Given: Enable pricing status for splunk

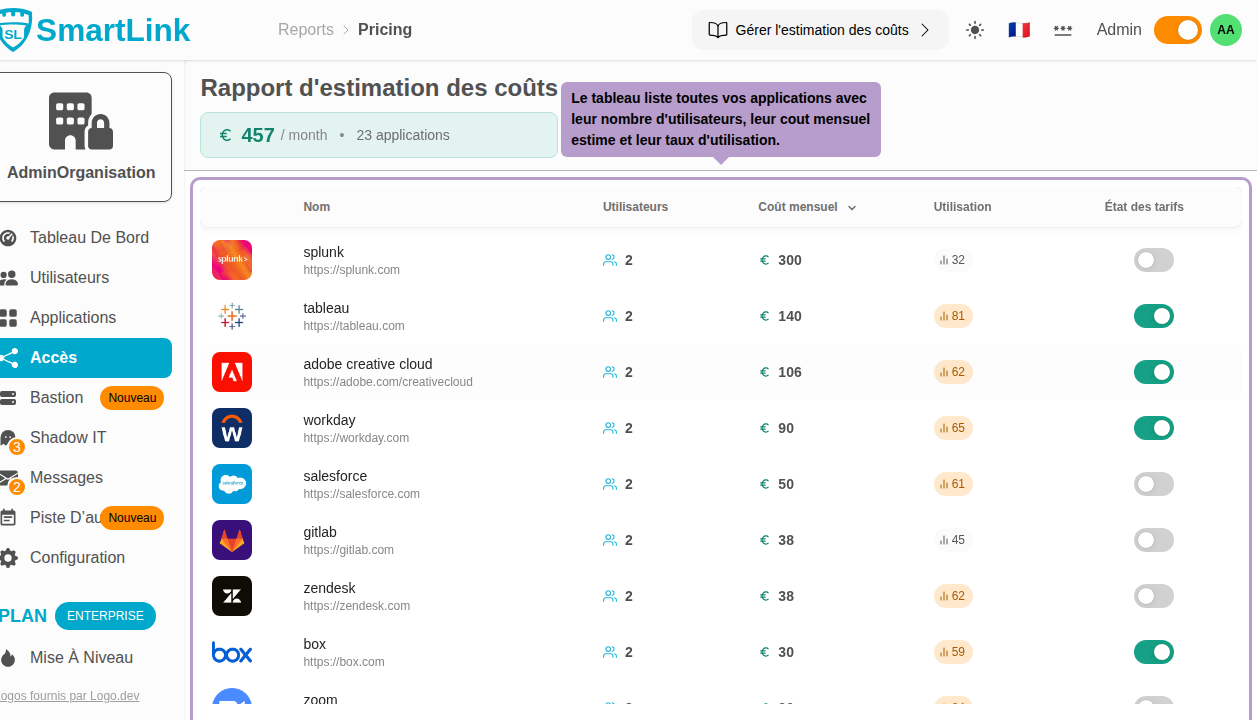Looking at the screenshot, I should coord(1153,259).
